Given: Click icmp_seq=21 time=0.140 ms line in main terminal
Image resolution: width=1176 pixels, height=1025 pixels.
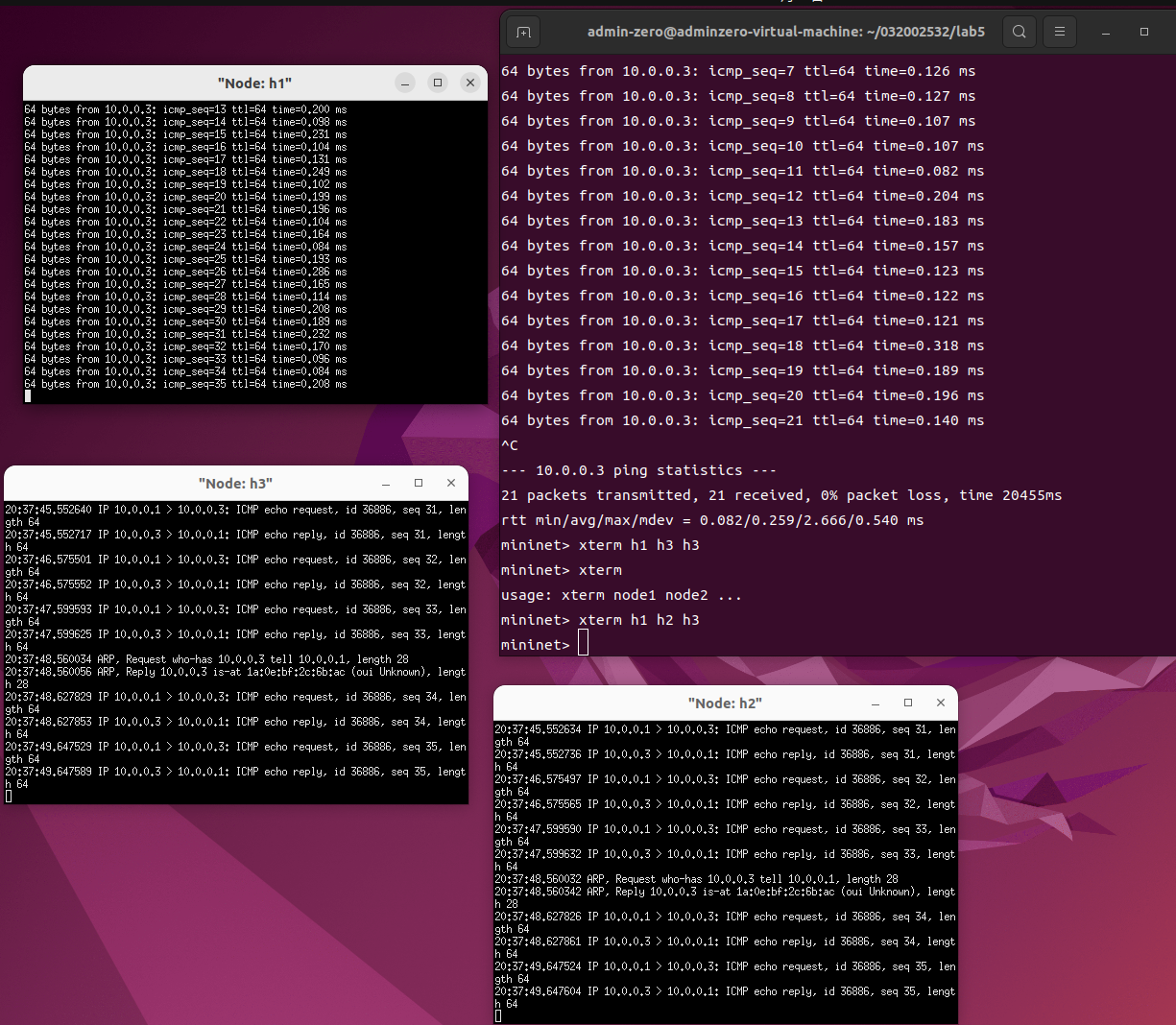Looking at the screenshot, I should (x=743, y=420).
